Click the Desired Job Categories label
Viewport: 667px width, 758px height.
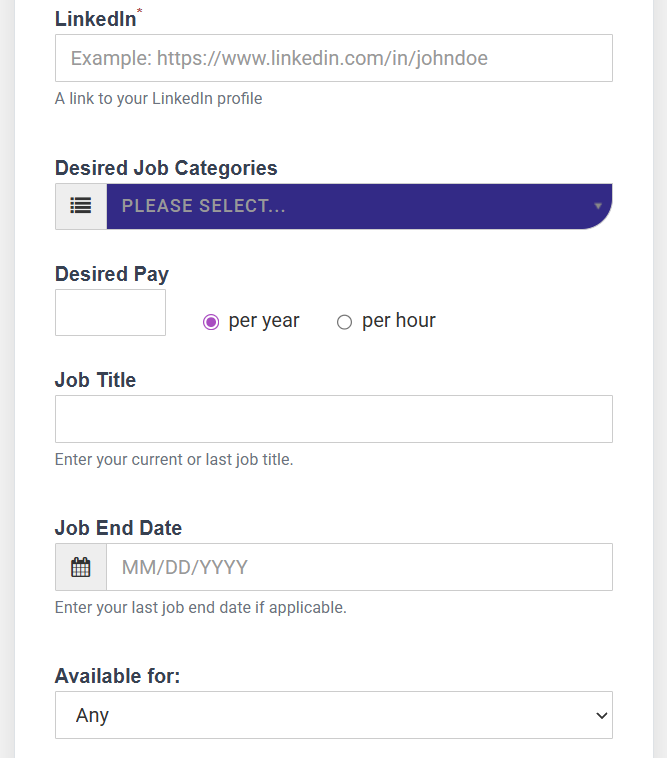pyautogui.click(x=166, y=168)
